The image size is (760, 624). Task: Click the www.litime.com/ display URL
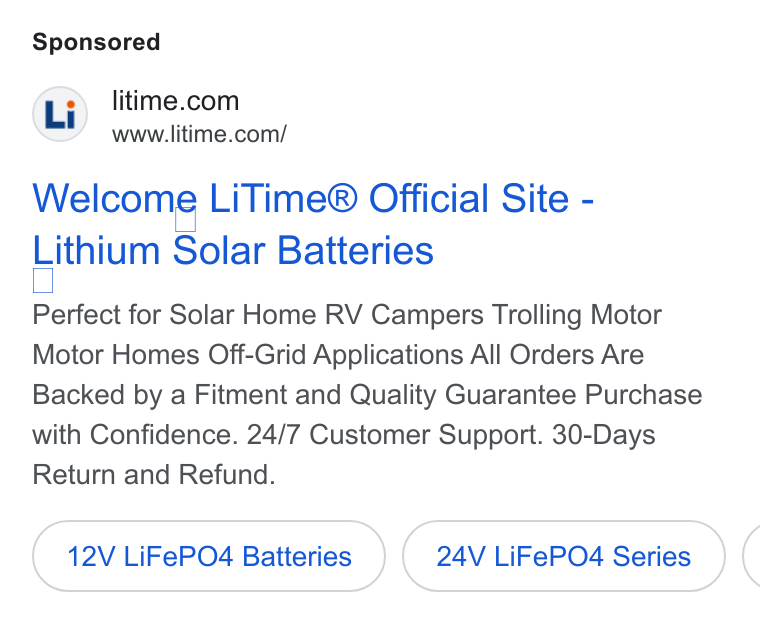(199, 134)
